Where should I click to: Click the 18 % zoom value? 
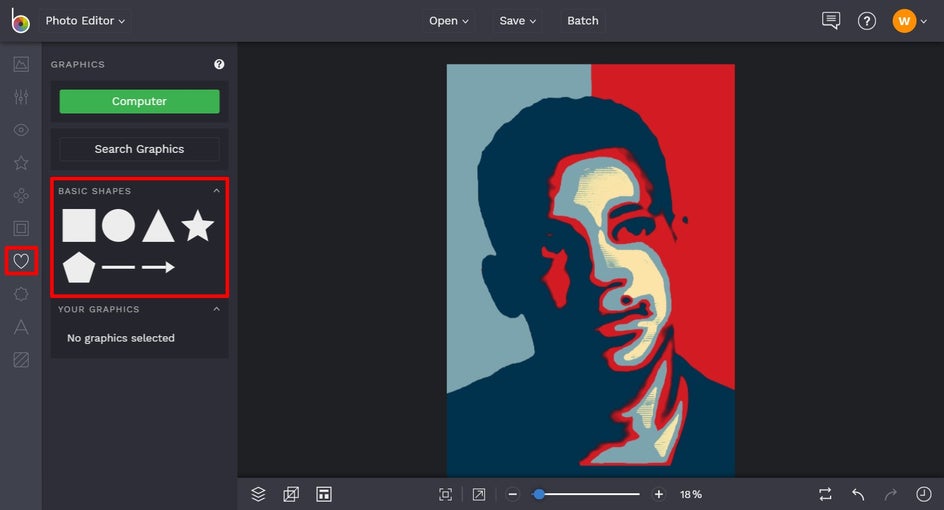(691, 494)
